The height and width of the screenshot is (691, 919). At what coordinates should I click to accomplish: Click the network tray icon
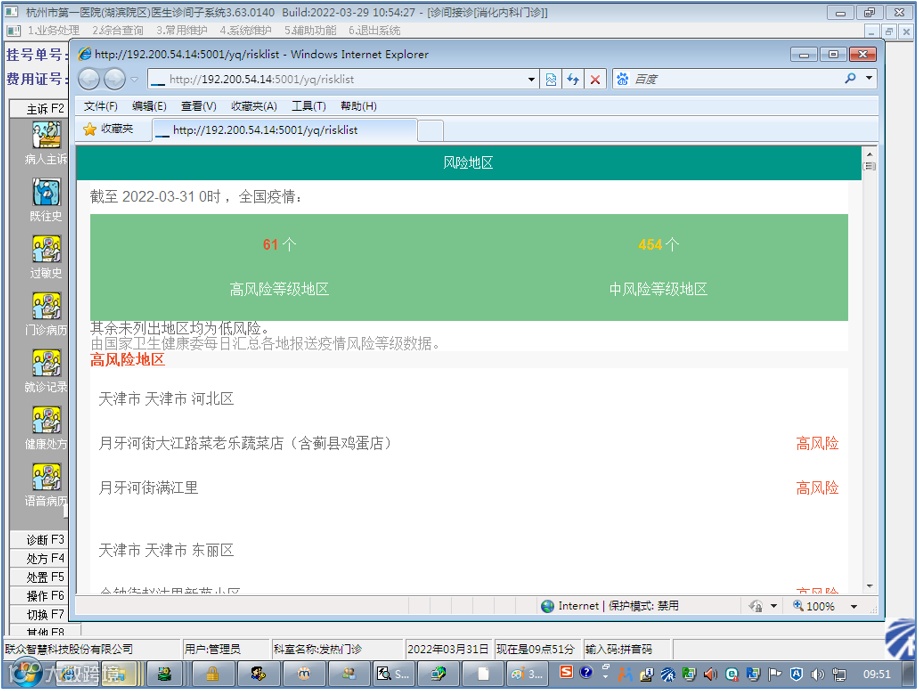click(x=839, y=675)
